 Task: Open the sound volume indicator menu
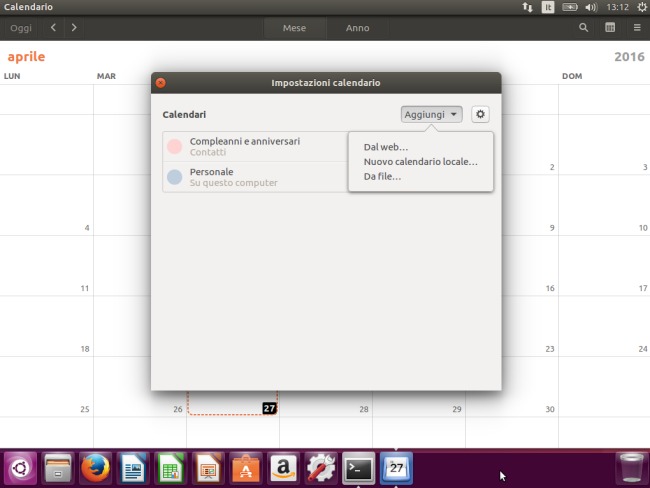(x=591, y=7)
